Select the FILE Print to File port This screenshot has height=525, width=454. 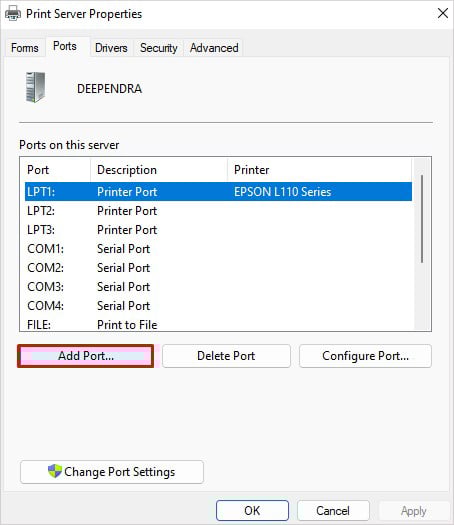click(218, 324)
